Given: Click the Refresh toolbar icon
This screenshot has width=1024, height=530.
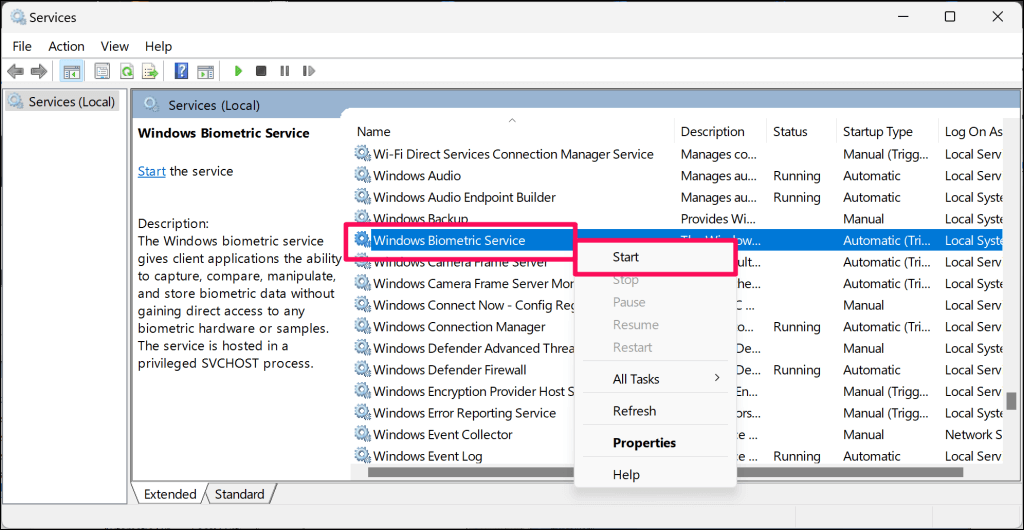Looking at the screenshot, I should coord(127,71).
